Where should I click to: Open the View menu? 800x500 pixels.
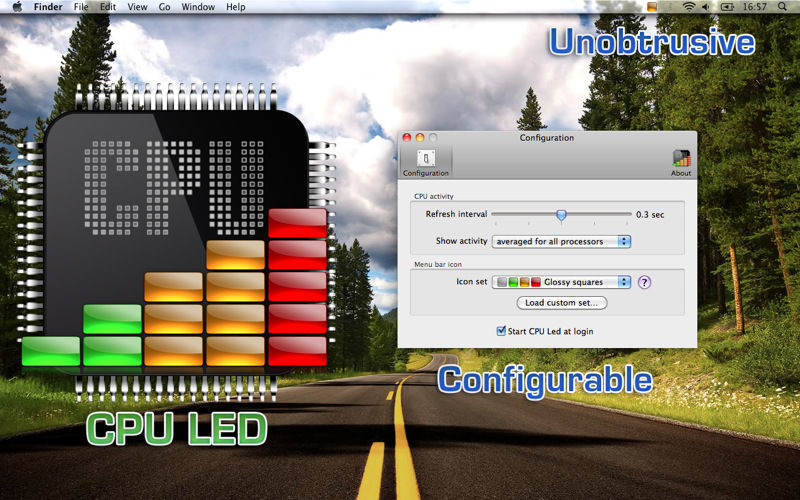[x=137, y=7]
